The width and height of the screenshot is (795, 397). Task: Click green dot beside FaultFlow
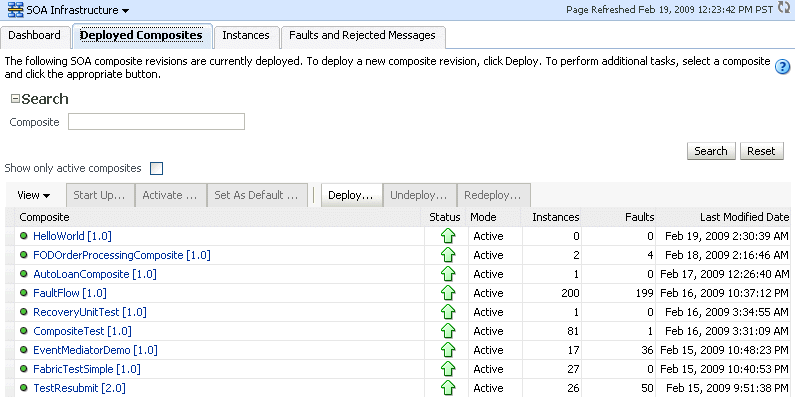[23, 293]
